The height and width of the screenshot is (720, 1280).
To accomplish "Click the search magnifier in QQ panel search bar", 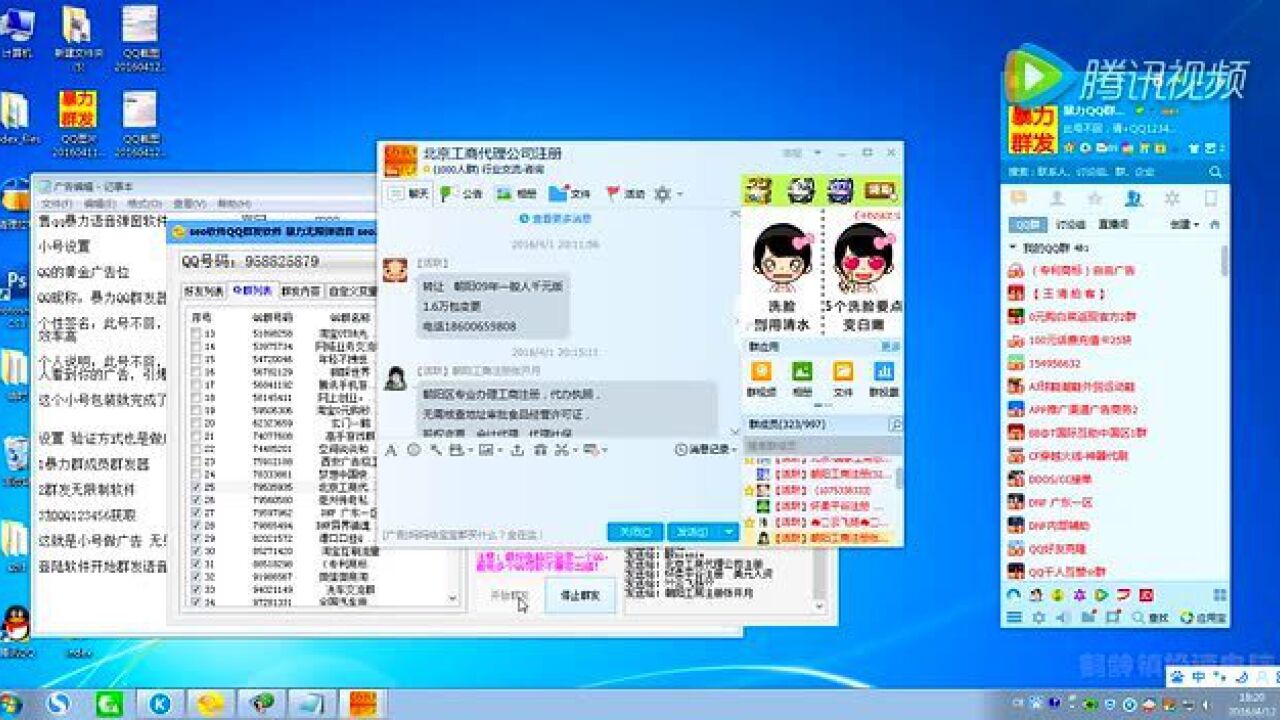I will click(x=1216, y=172).
